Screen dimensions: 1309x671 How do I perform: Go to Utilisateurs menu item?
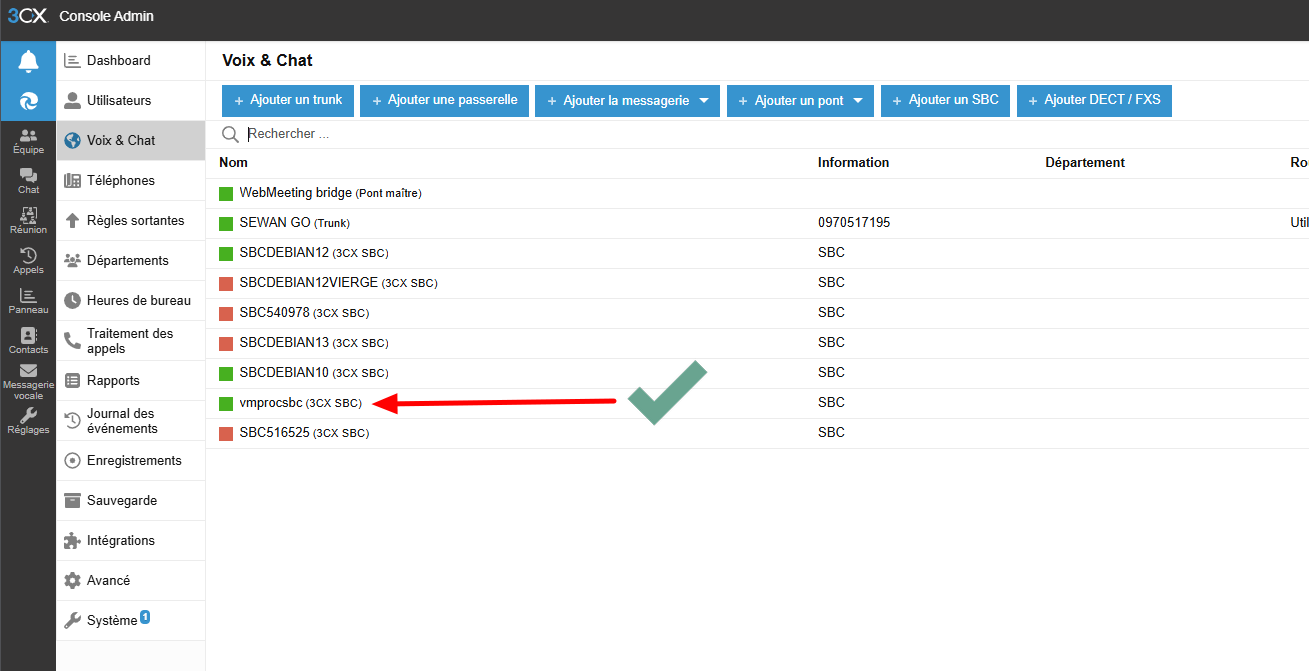coord(131,101)
